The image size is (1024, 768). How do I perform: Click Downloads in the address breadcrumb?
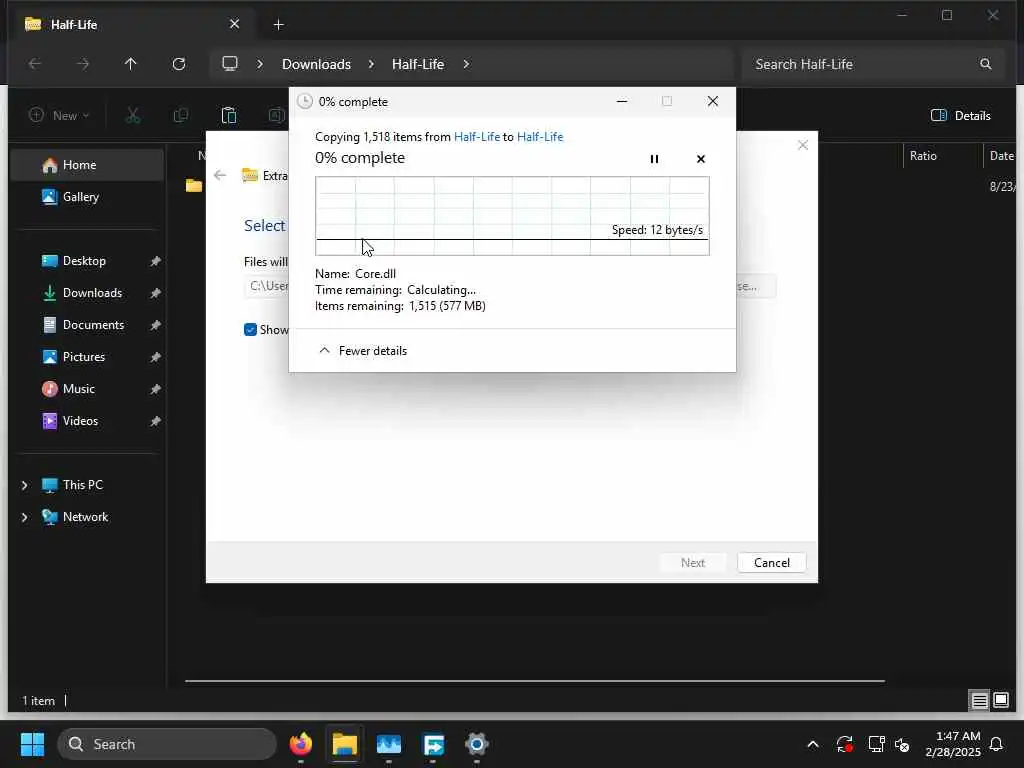pos(316,64)
